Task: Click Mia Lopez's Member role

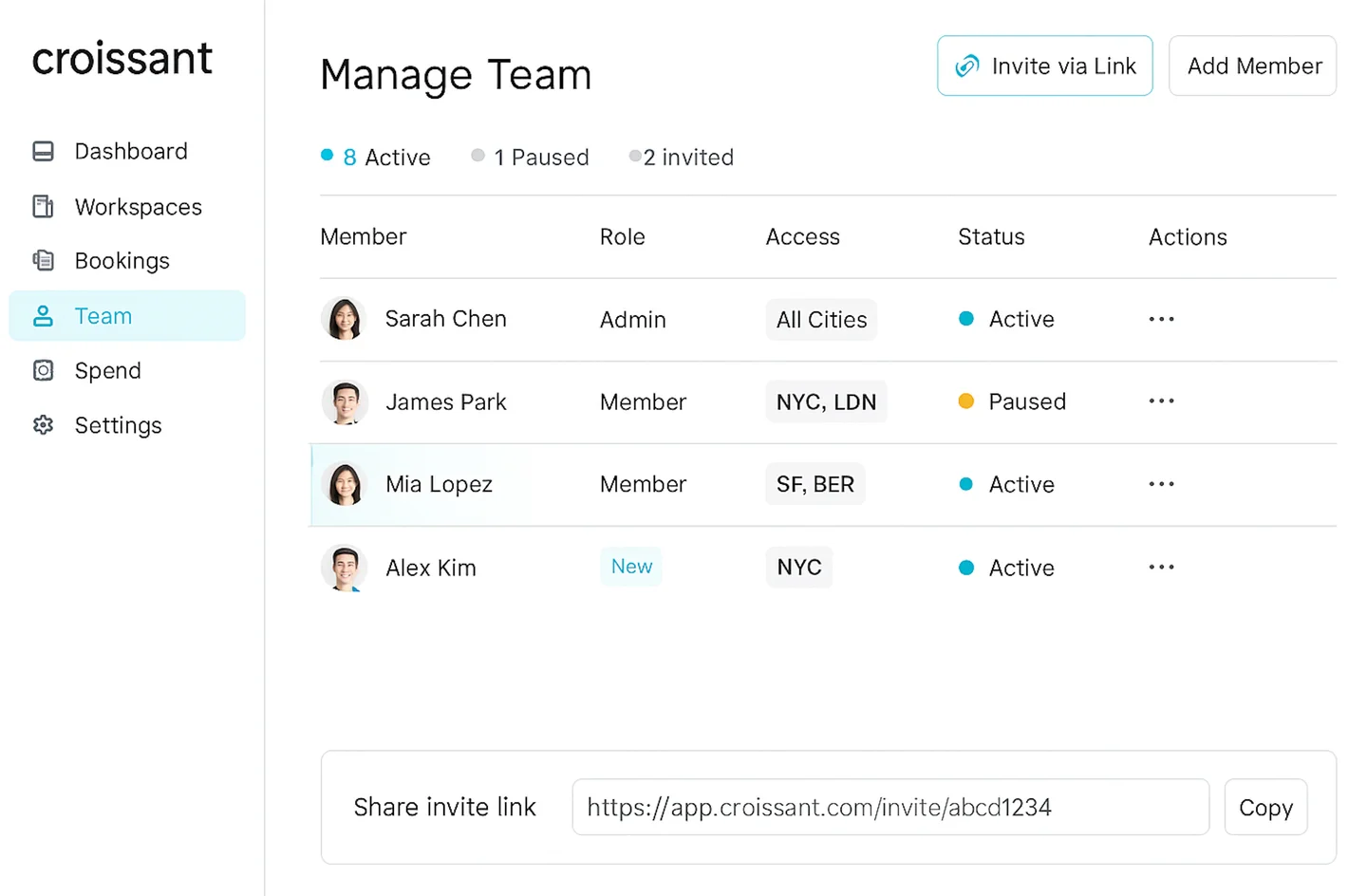Action: [643, 484]
